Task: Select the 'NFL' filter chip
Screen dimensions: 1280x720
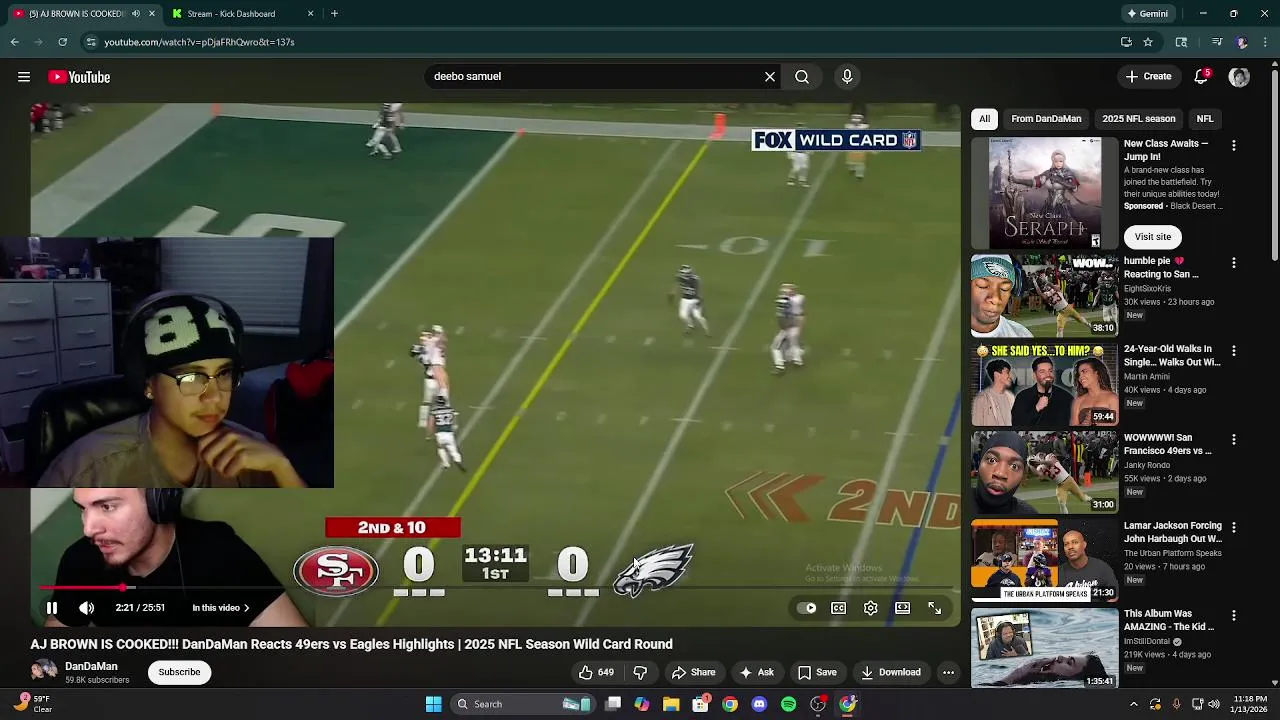Action: (x=1204, y=118)
